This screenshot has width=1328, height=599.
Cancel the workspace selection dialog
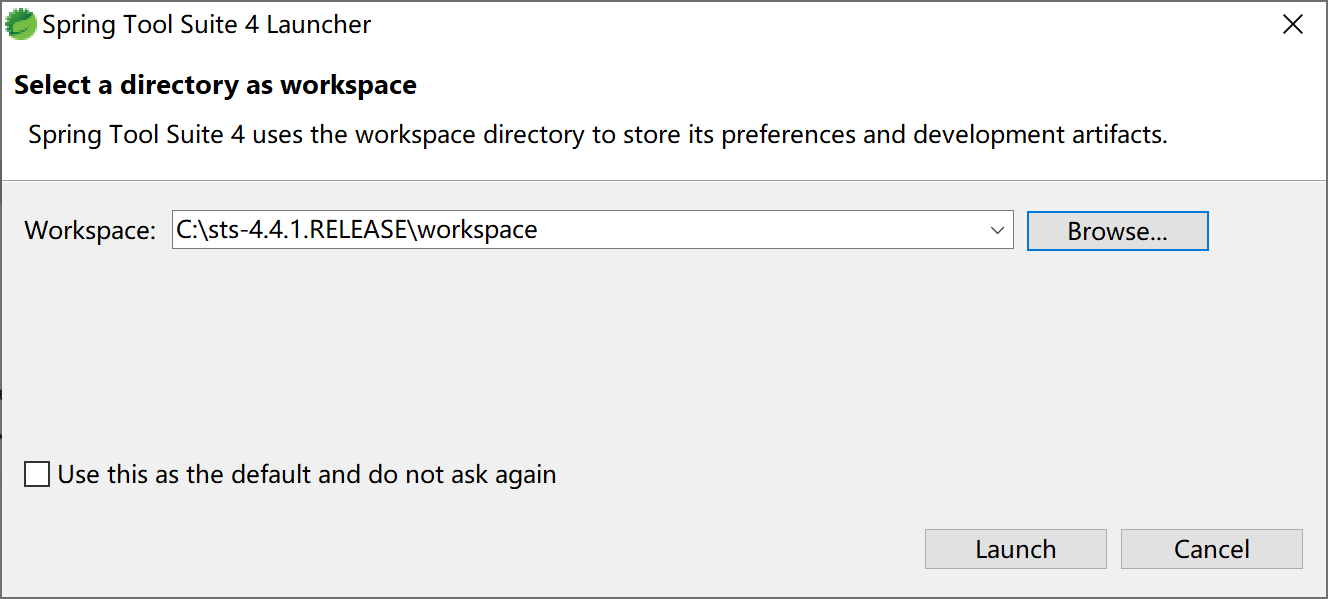(x=1211, y=549)
